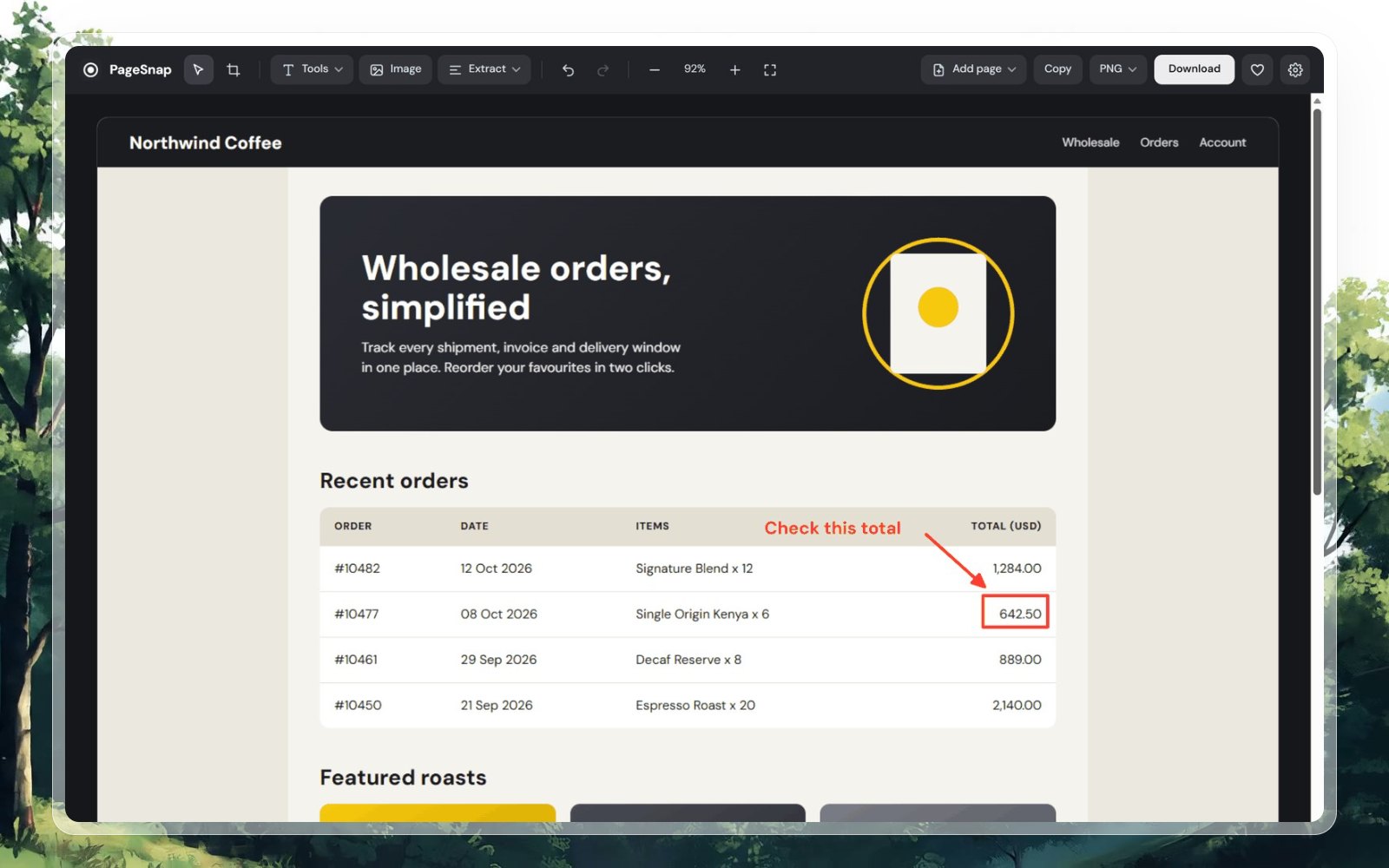Click the yellow circle hero illustration

[938, 313]
